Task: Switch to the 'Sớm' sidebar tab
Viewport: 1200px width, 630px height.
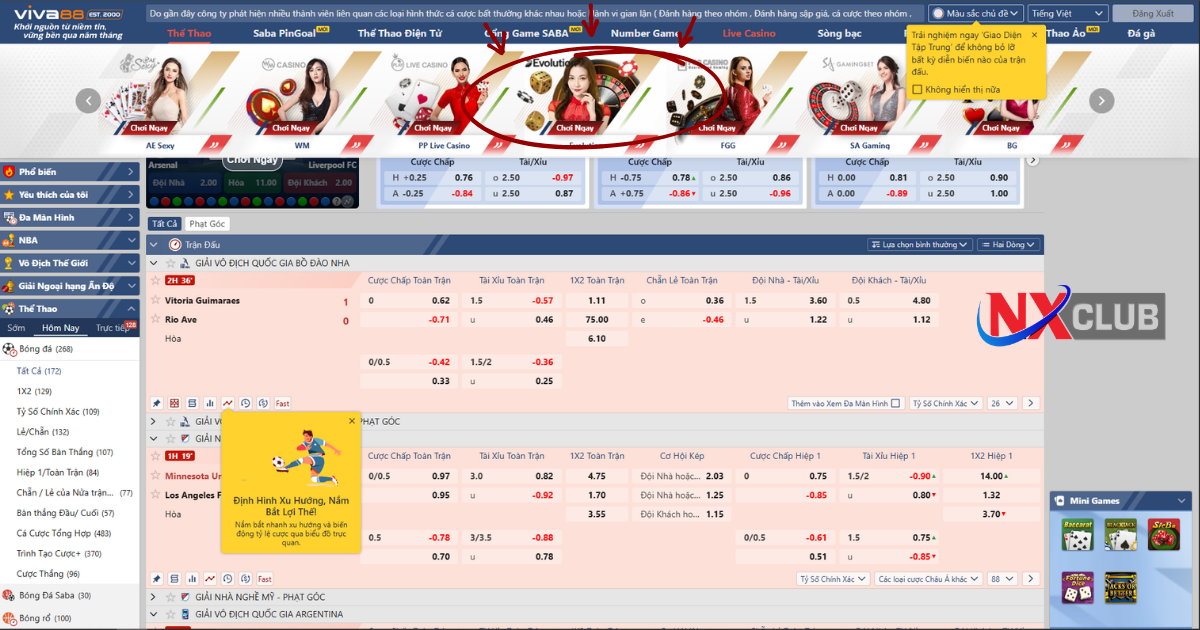Action: [x=16, y=328]
